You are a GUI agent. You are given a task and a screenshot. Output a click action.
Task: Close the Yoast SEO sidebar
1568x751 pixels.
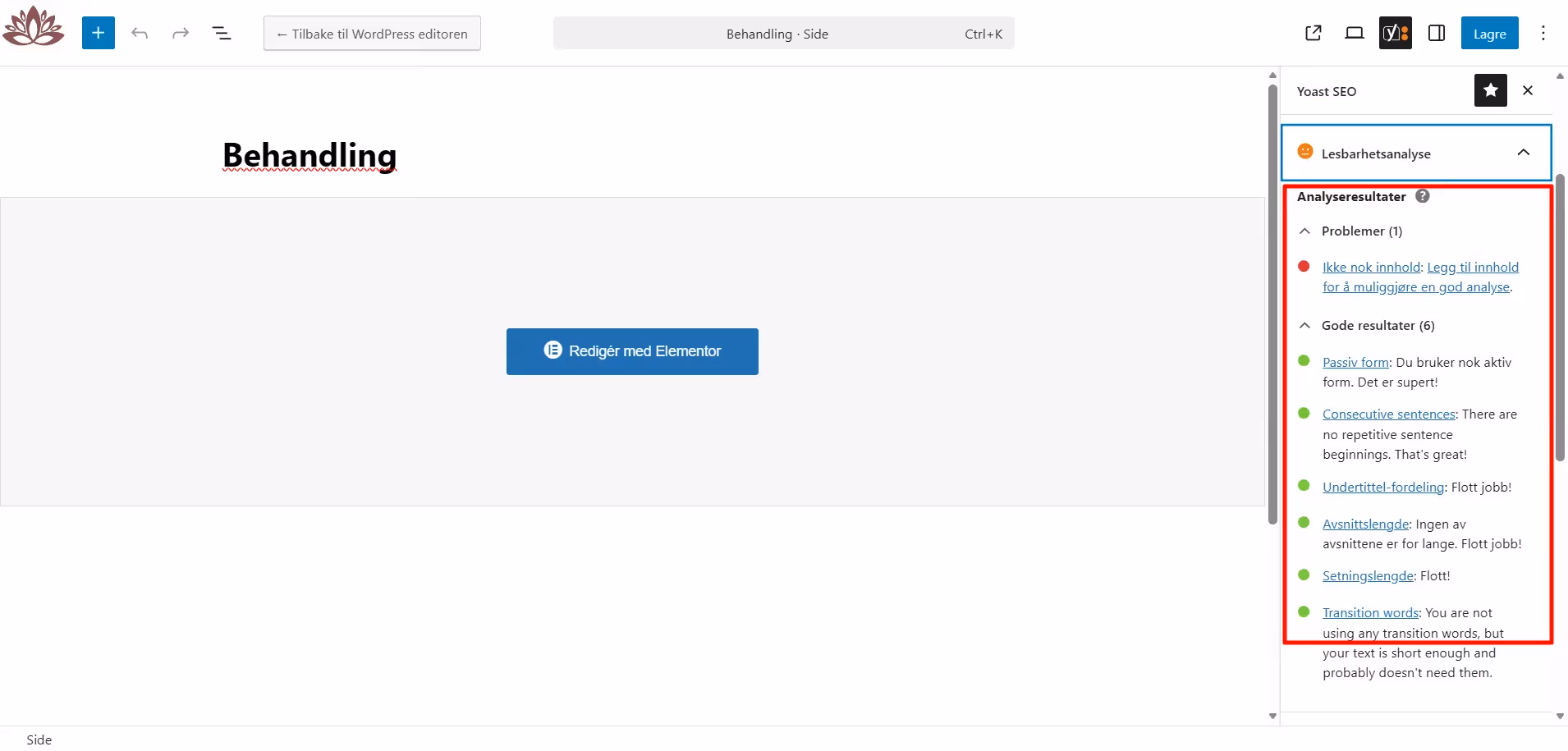pos(1528,90)
